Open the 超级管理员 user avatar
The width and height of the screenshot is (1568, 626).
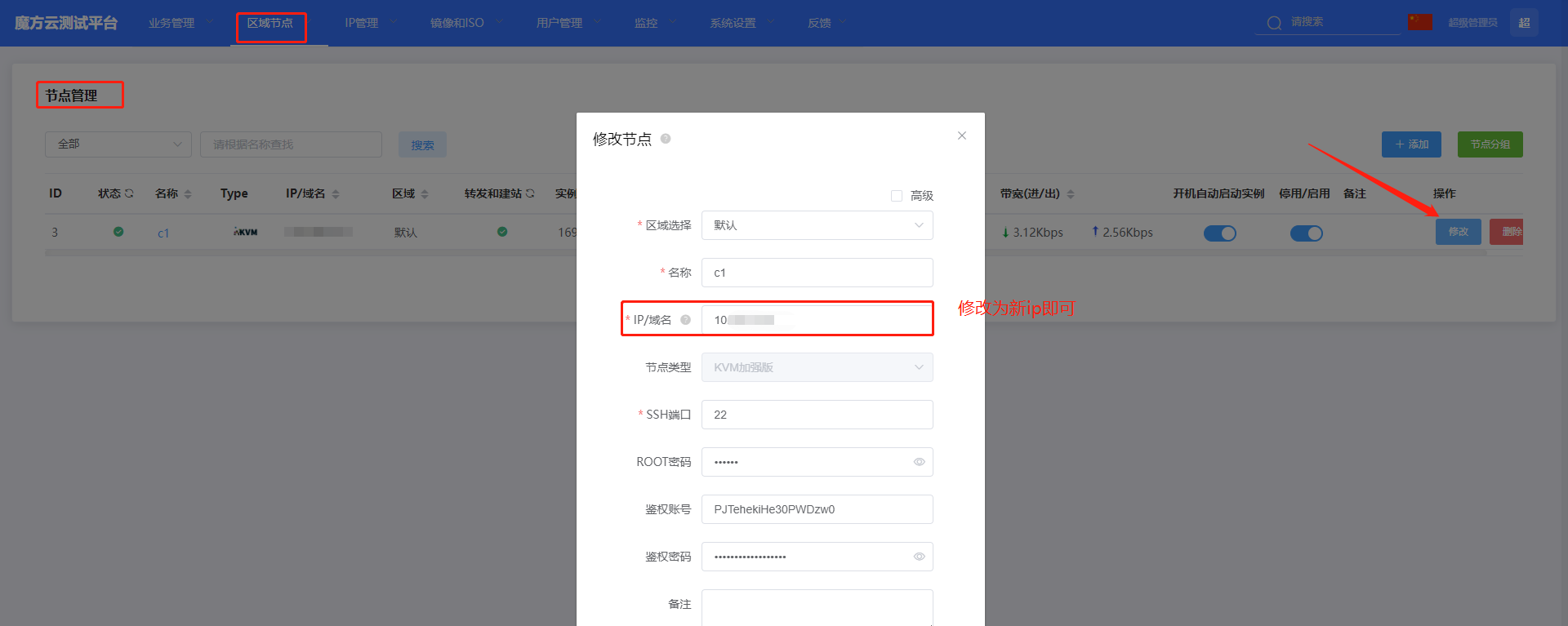[1524, 22]
